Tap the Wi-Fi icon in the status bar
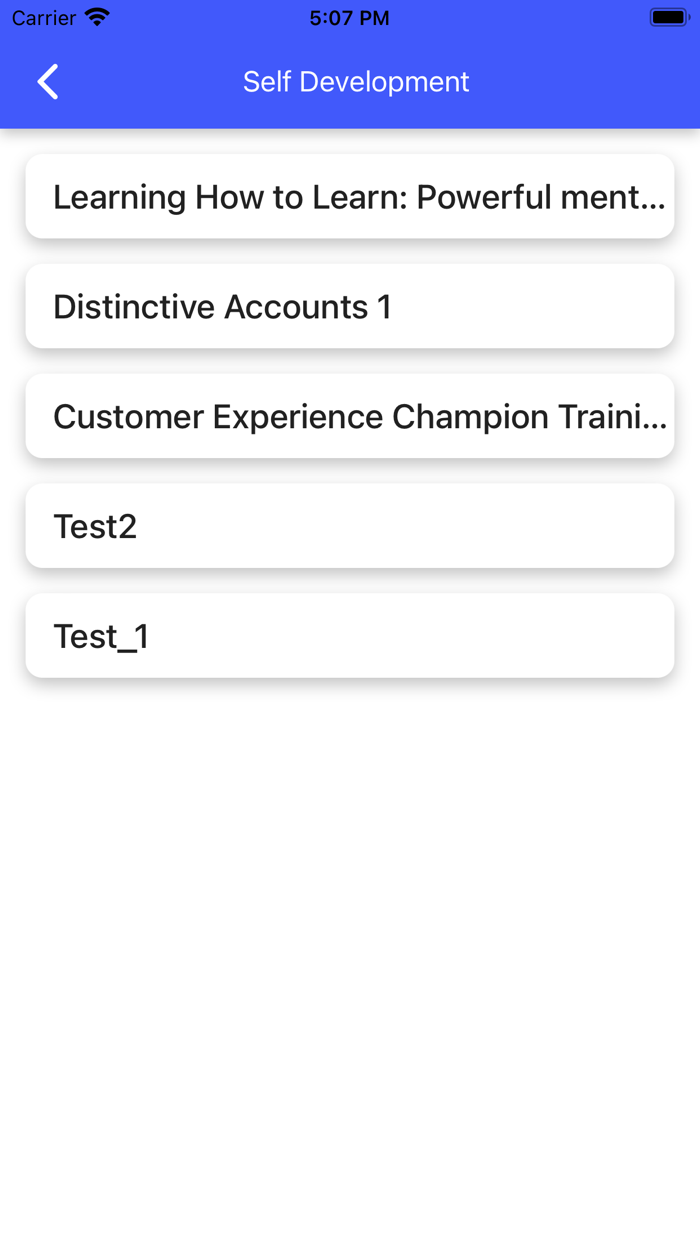 click(96, 17)
